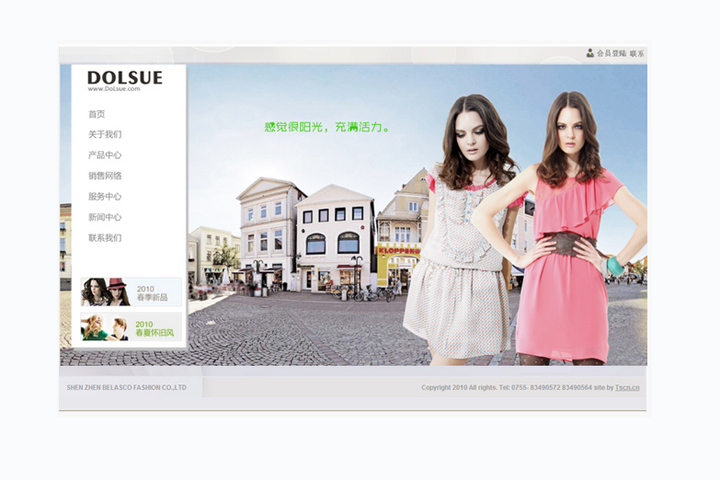The height and width of the screenshot is (480, 720).
Task: Click the www.DoLsue.com URL text
Action: tap(113, 89)
